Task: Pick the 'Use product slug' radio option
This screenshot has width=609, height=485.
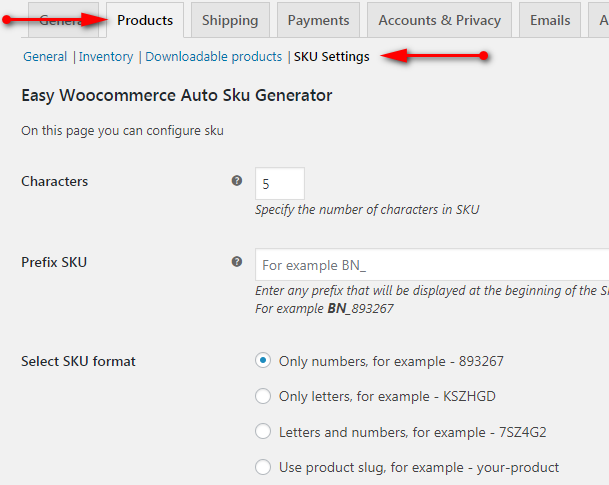Action: (263, 467)
